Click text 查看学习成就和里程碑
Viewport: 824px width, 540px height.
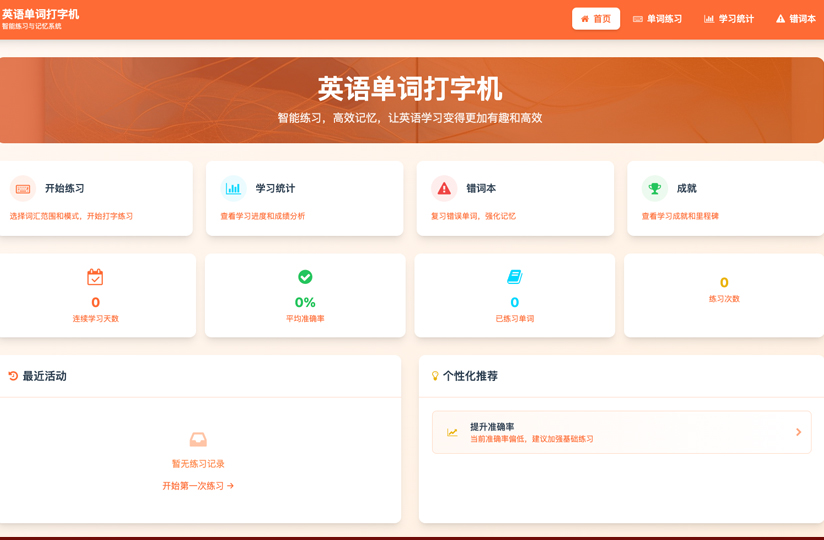[680, 216]
